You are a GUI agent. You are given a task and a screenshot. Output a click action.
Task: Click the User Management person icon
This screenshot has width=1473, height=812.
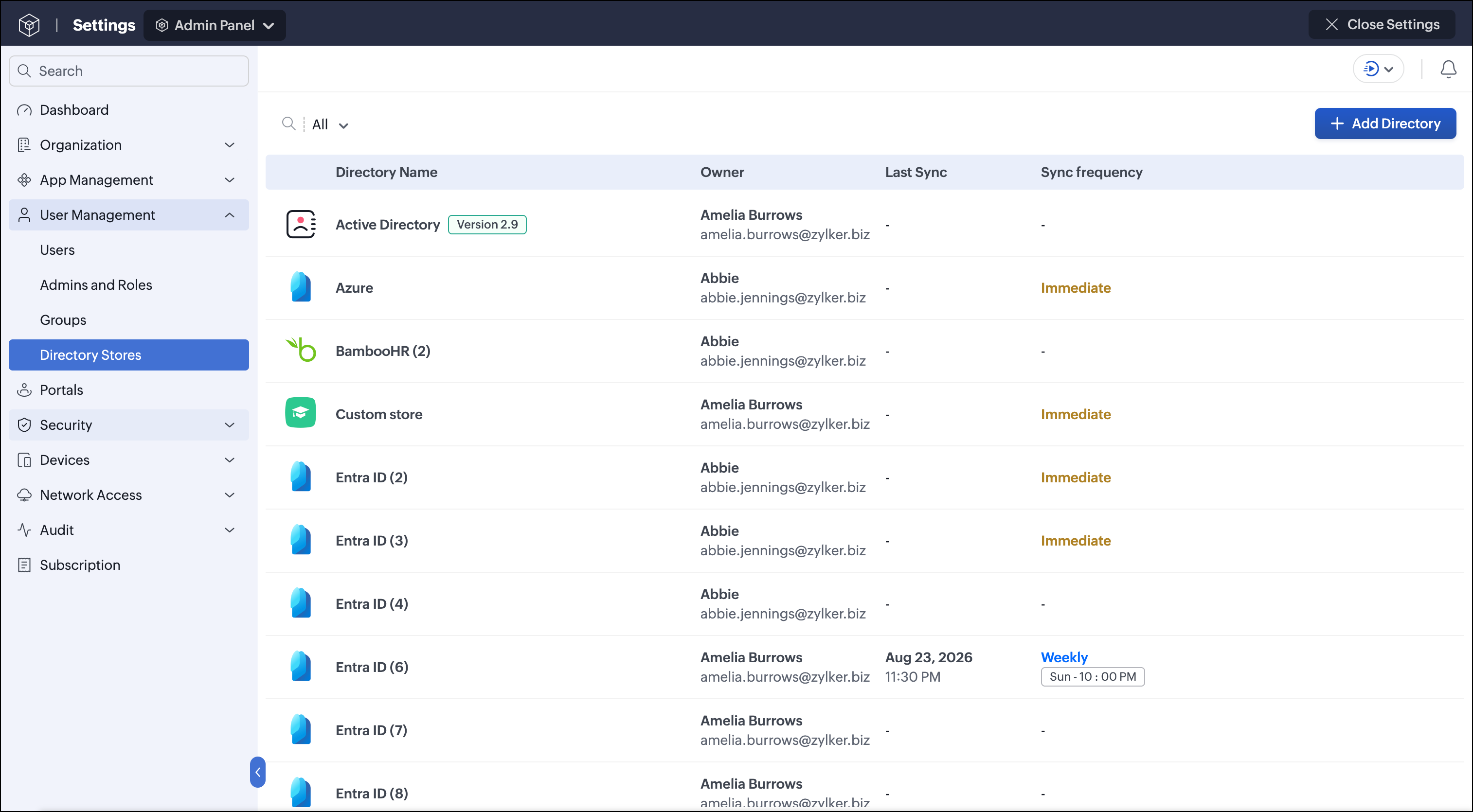[24, 215]
